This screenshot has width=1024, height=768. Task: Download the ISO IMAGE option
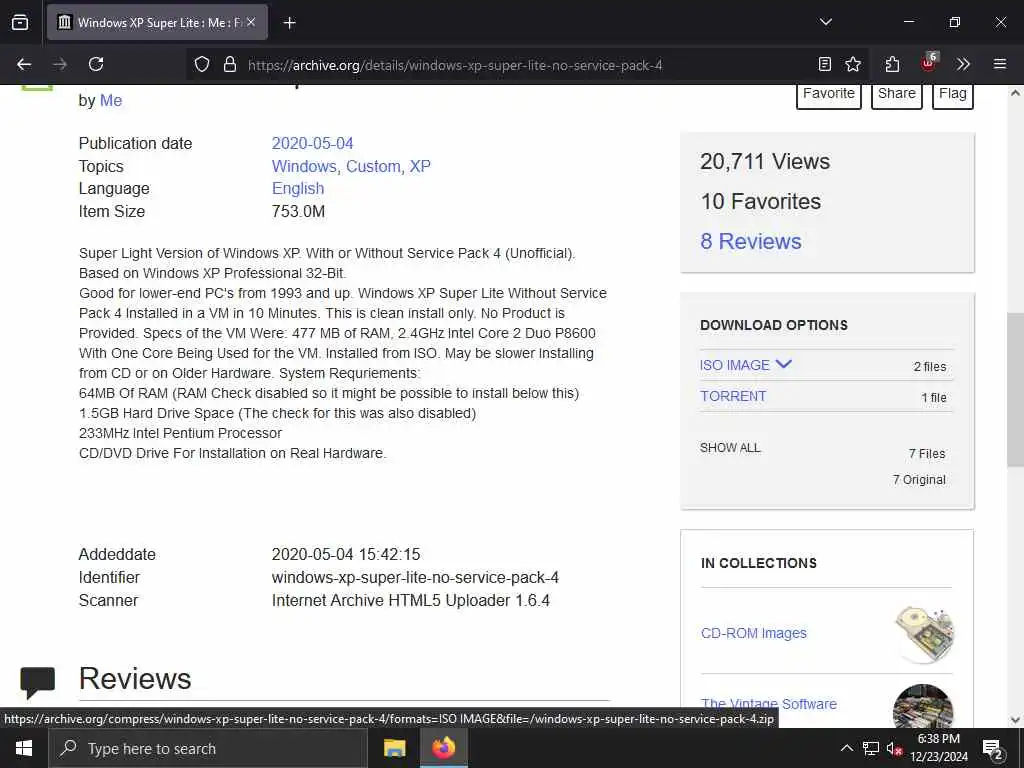pos(735,365)
